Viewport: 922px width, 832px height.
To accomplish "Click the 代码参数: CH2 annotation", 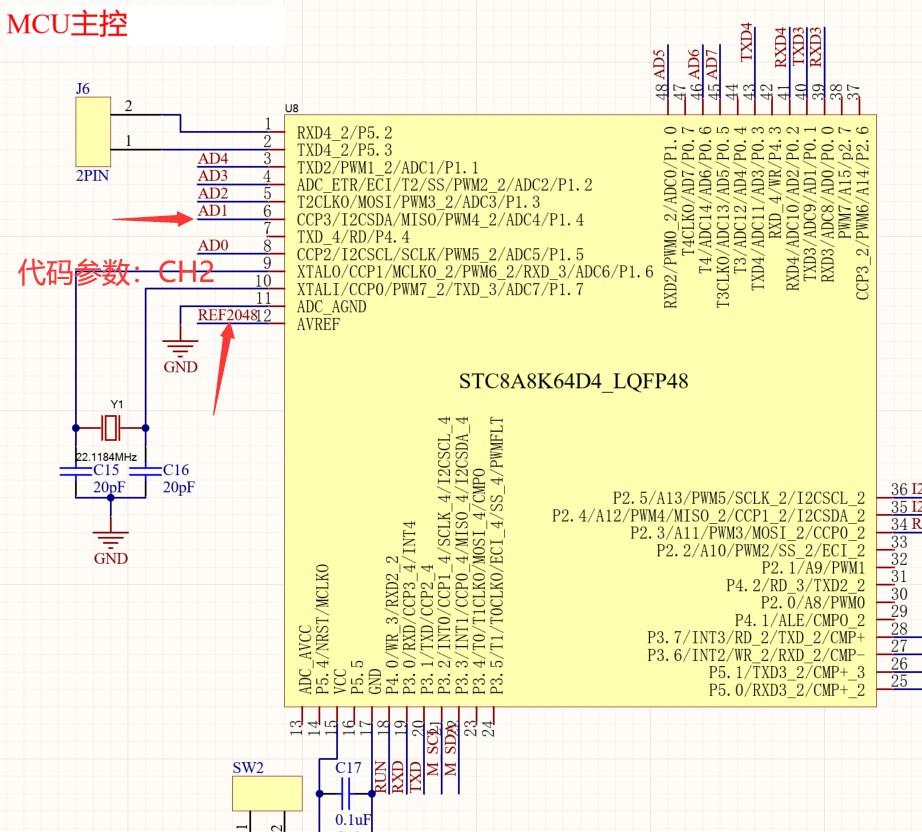I will coord(116,272).
